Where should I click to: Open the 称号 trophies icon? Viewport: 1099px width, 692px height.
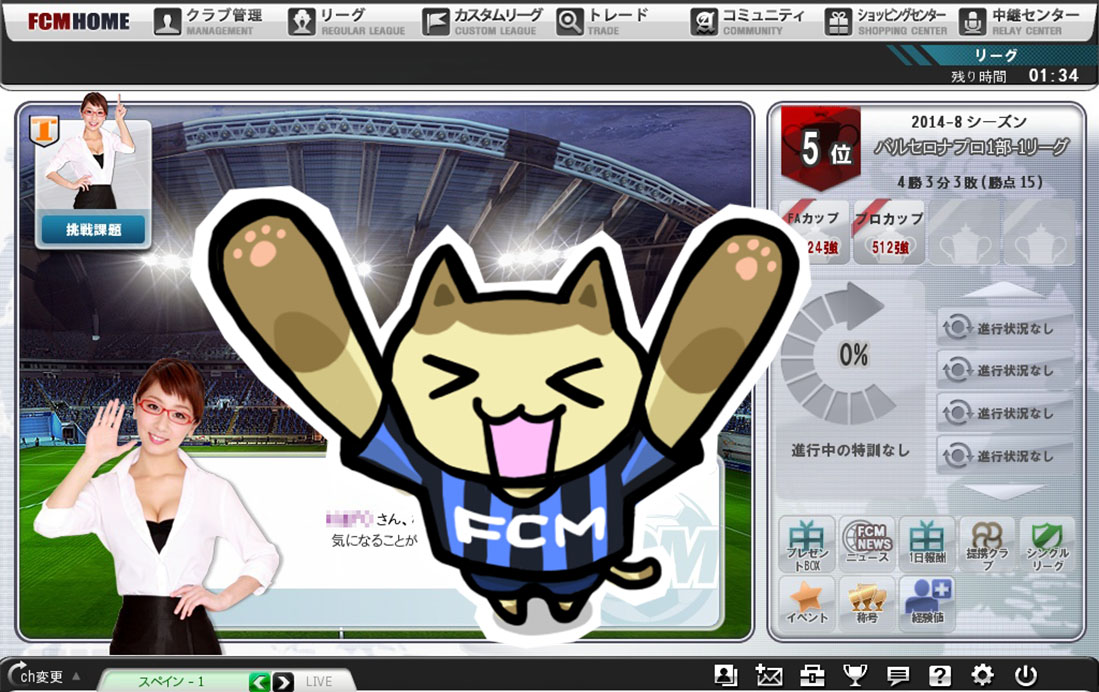click(x=867, y=603)
